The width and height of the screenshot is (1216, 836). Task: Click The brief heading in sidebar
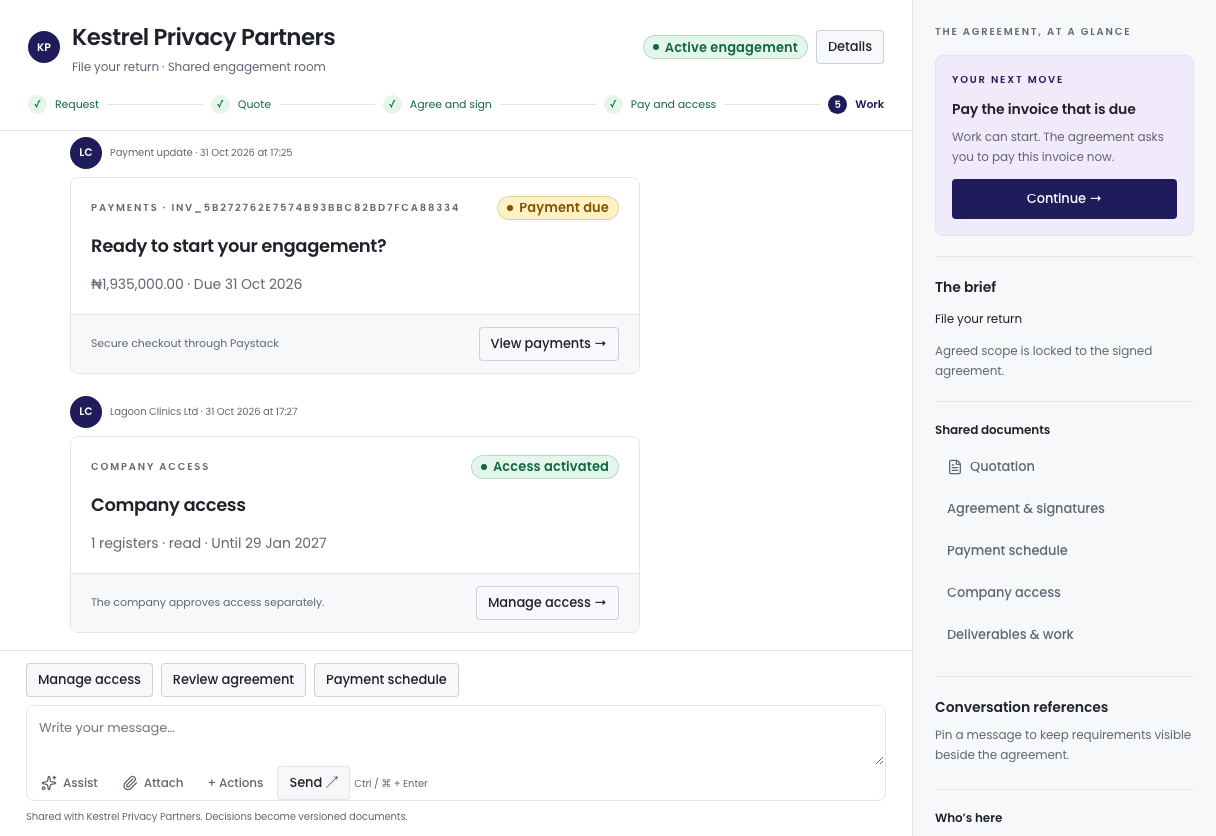pos(966,287)
